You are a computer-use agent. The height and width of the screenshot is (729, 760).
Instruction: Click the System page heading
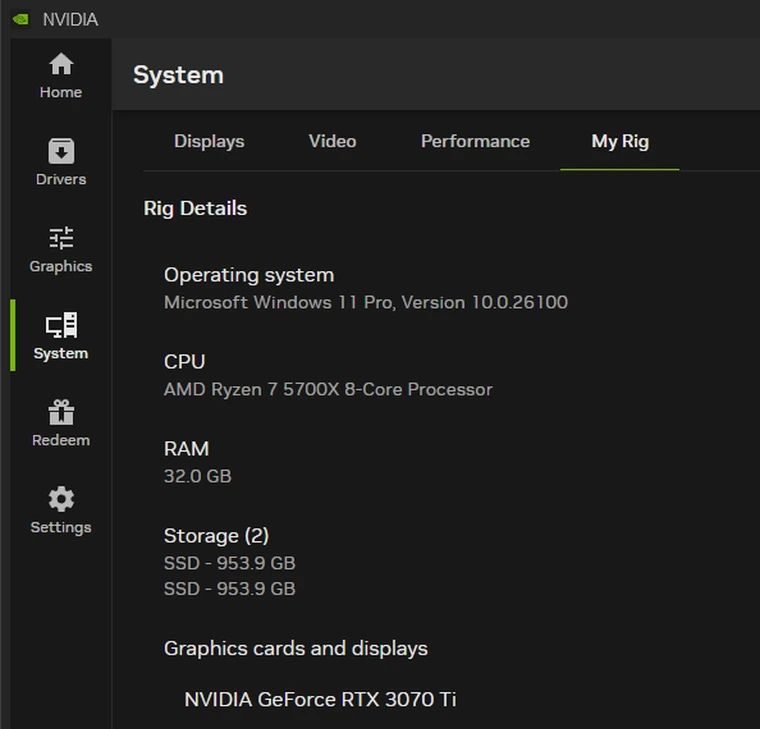tap(178, 75)
